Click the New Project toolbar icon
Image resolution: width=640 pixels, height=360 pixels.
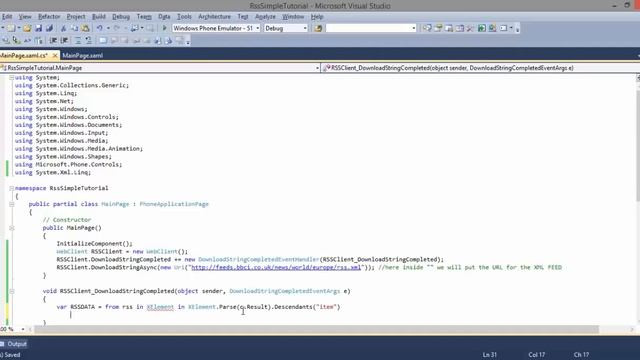tap(11, 28)
